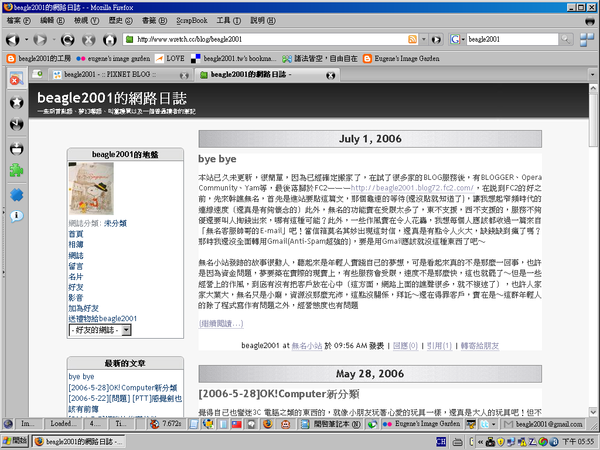
Task: Open the 諸法皆空，自由自在 bookmark
Action: (x=320, y=59)
